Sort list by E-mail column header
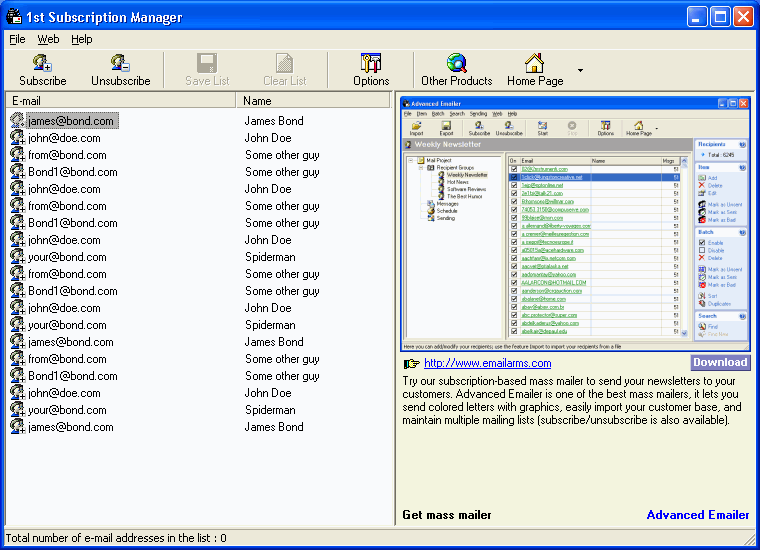 point(120,101)
